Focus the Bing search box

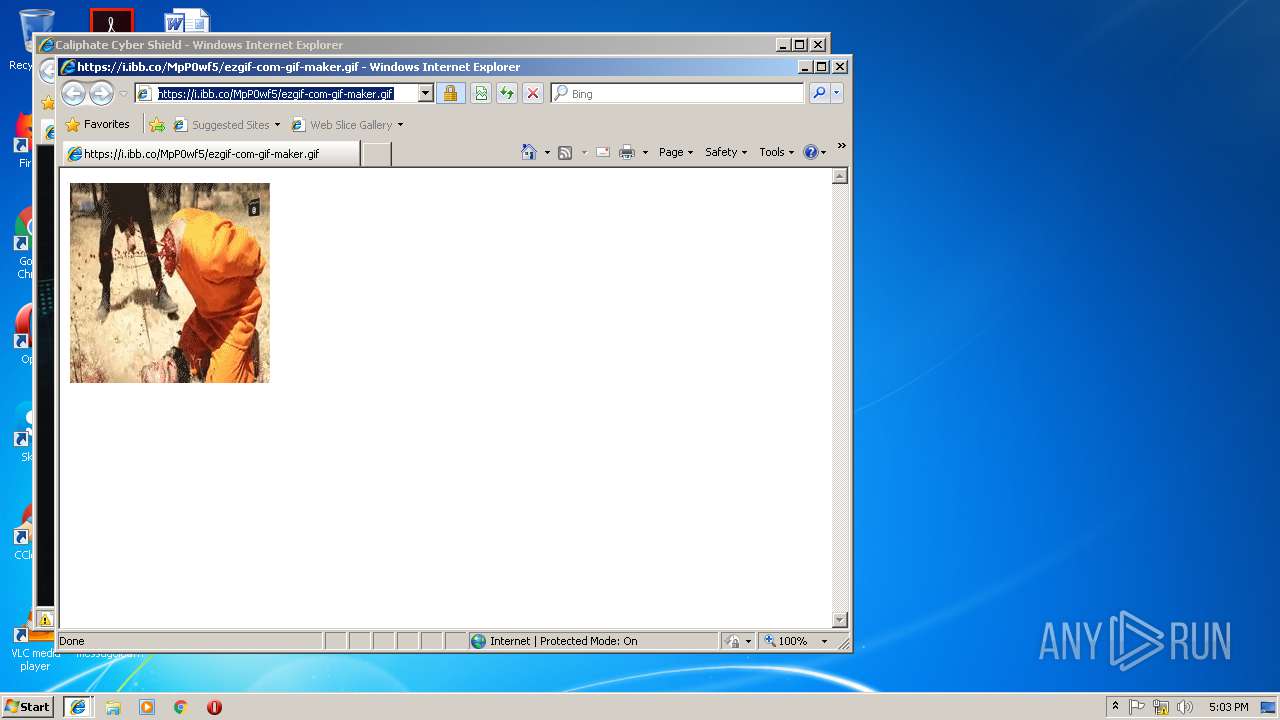[677, 94]
